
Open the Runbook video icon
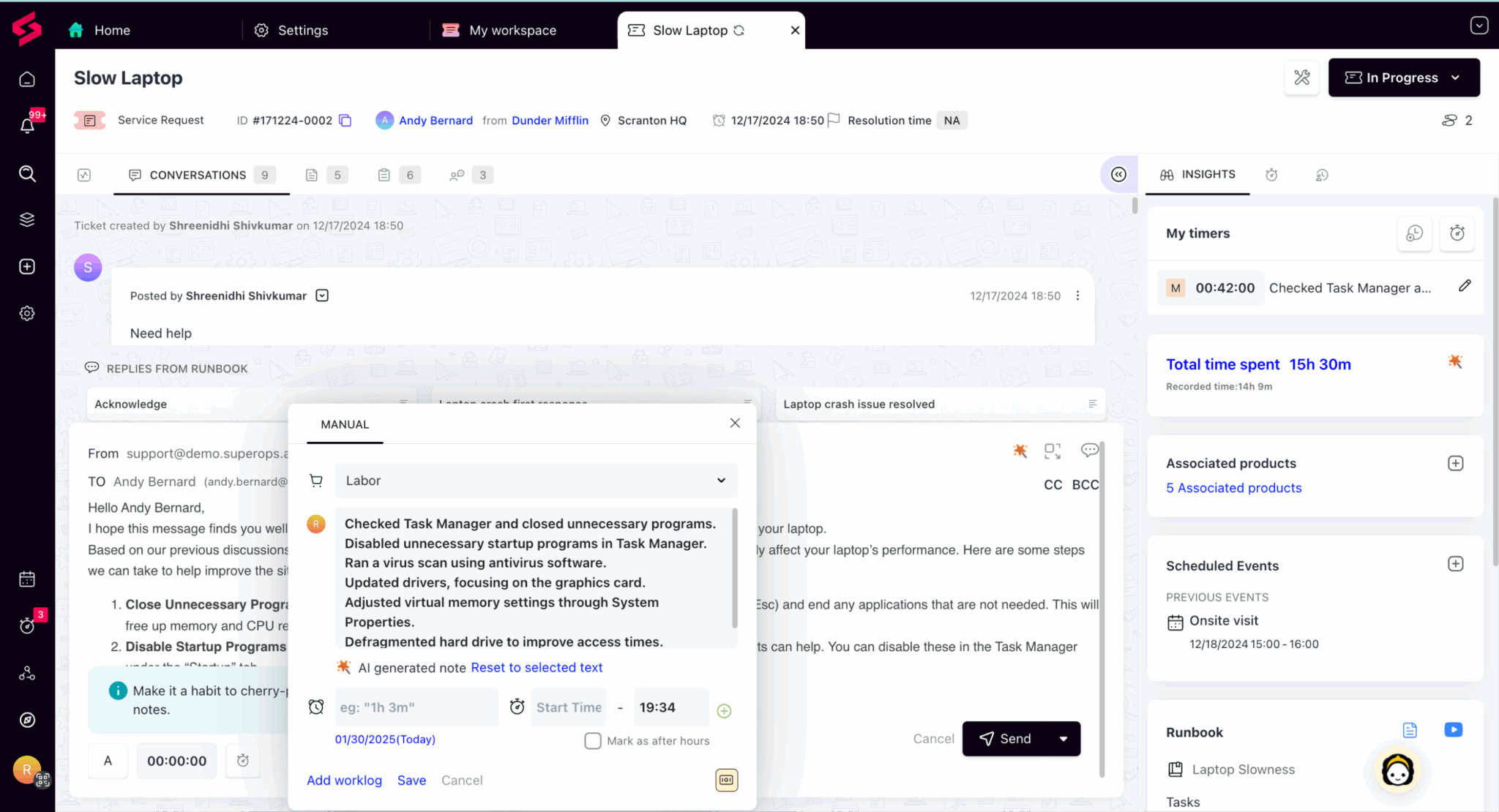pos(1453,730)
